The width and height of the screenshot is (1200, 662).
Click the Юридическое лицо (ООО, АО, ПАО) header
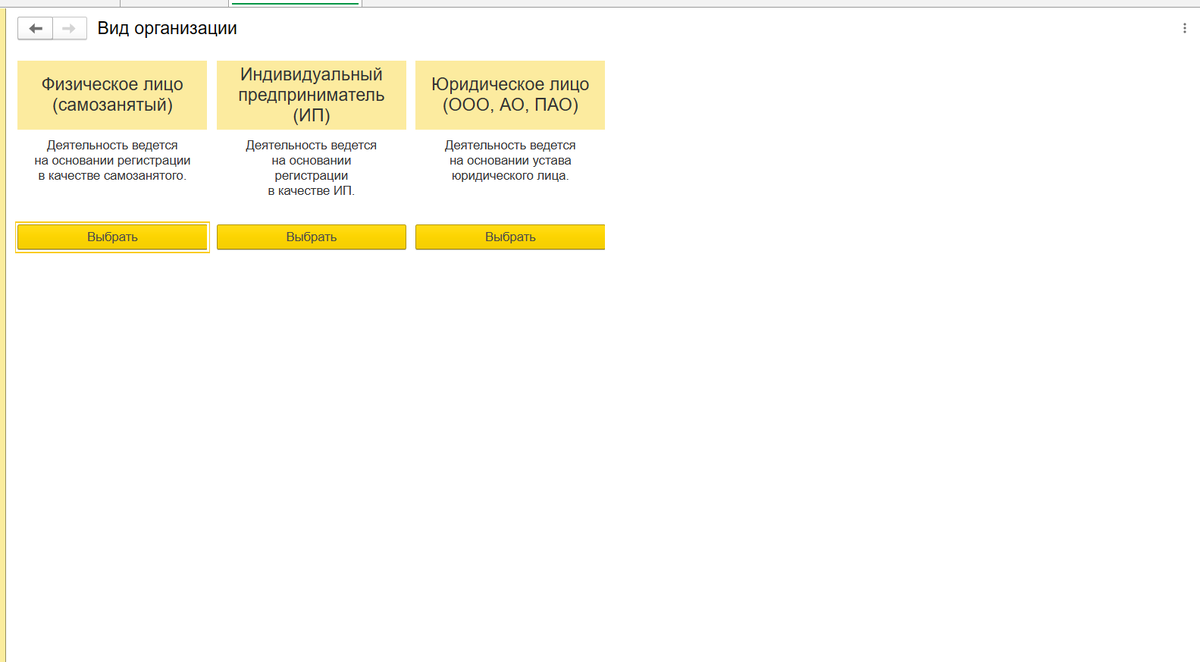510,95
